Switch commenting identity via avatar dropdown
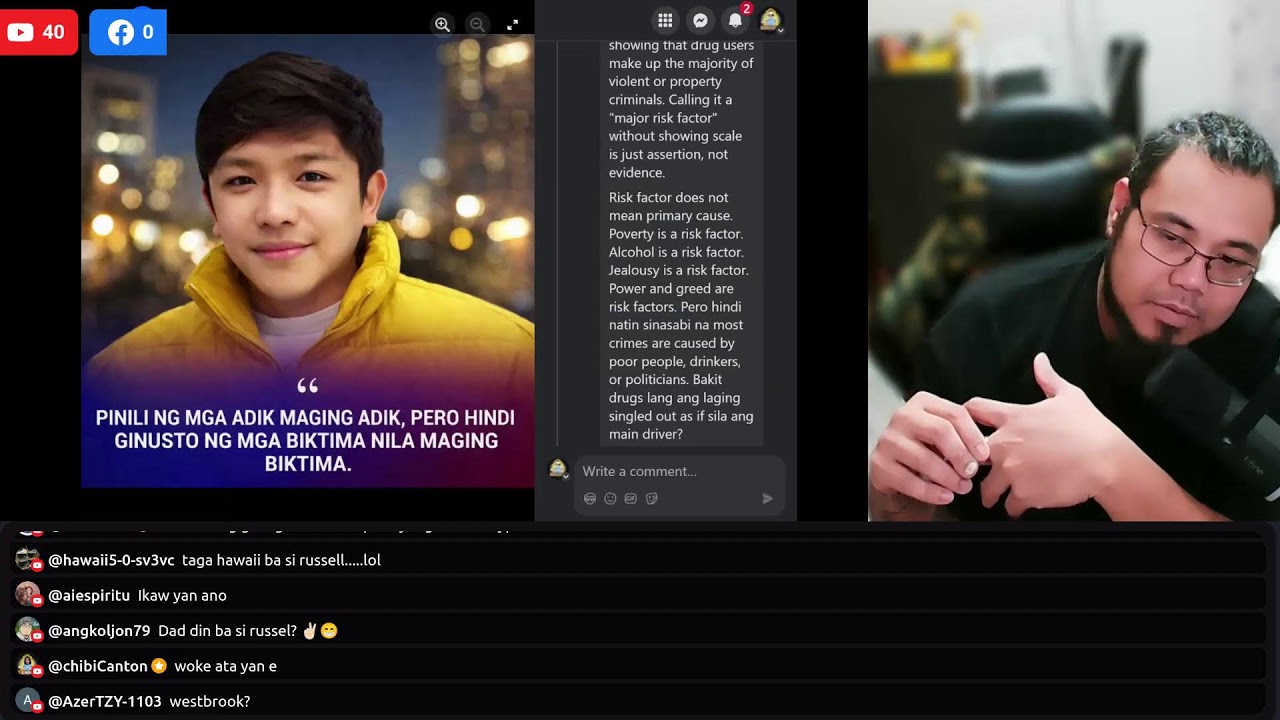Viewport: 1280px width, 720px height. coord(558,469)
